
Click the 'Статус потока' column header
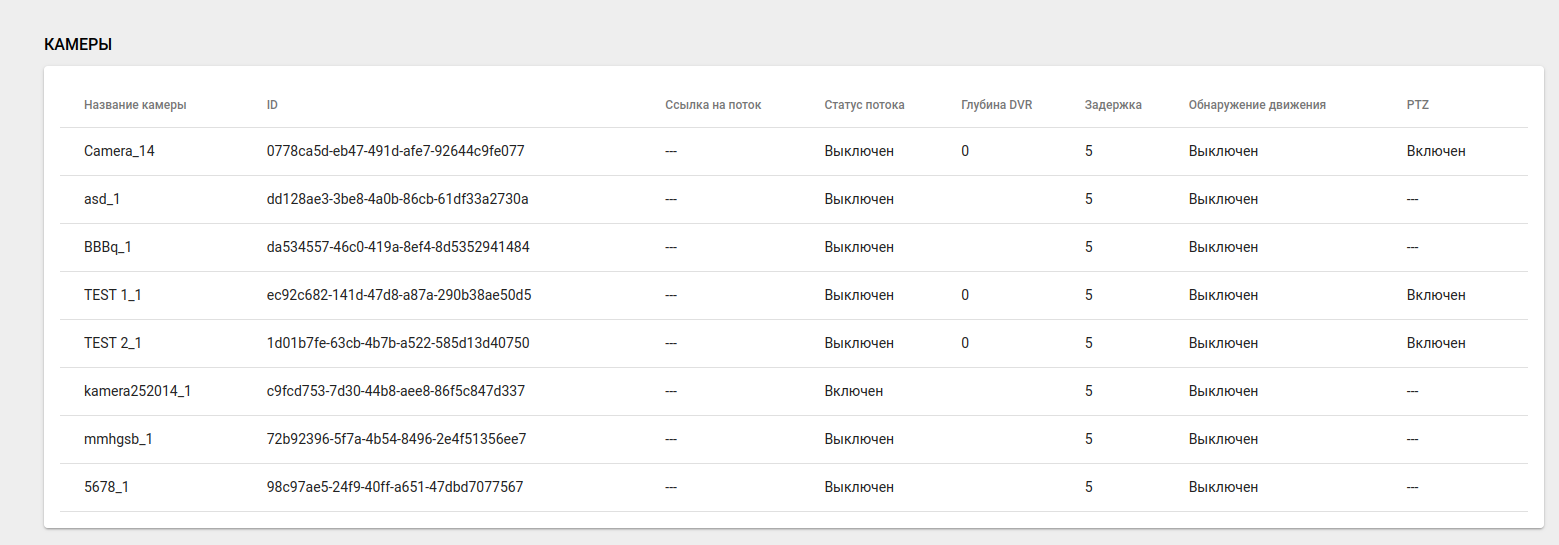coord(864,105)
